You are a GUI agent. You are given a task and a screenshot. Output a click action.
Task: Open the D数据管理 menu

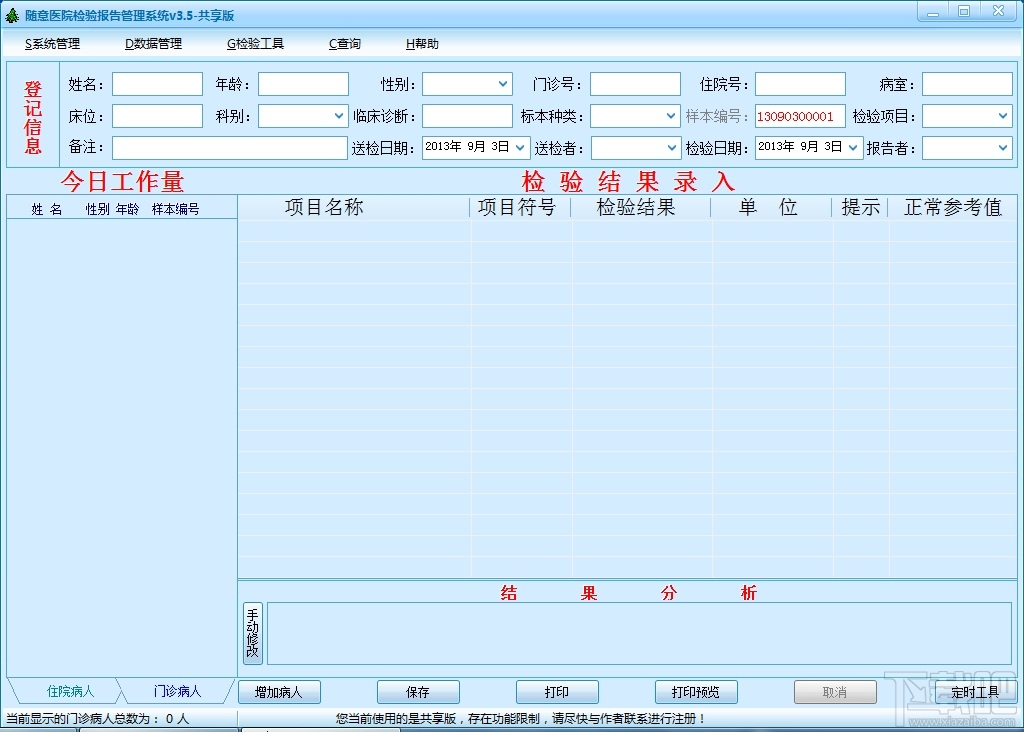point(153,44)
